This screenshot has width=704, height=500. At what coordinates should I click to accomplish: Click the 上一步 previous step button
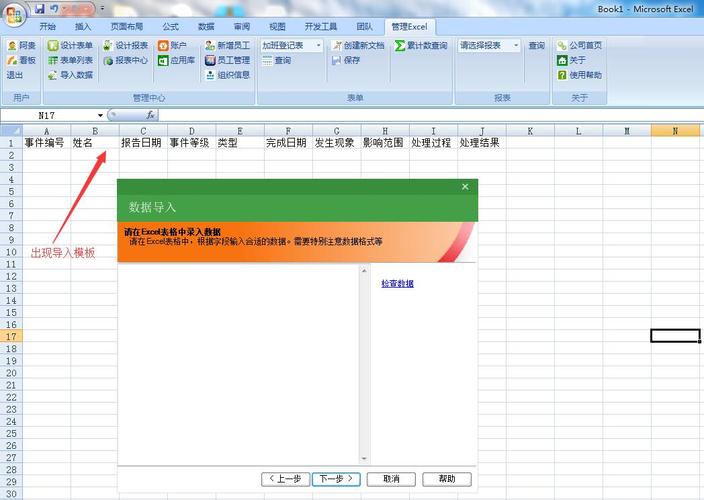pyautogui.click(x=285, y=479)
